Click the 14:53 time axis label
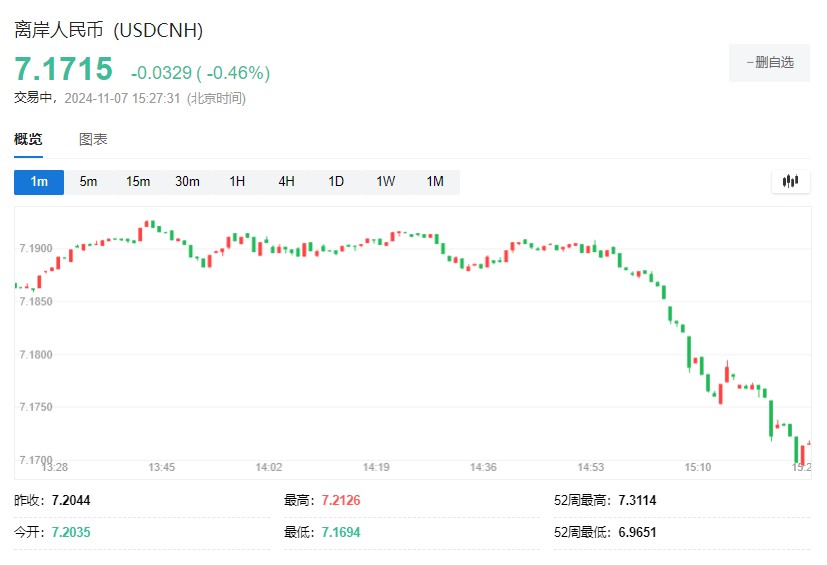Screen dimensions: 827x565 591,467
